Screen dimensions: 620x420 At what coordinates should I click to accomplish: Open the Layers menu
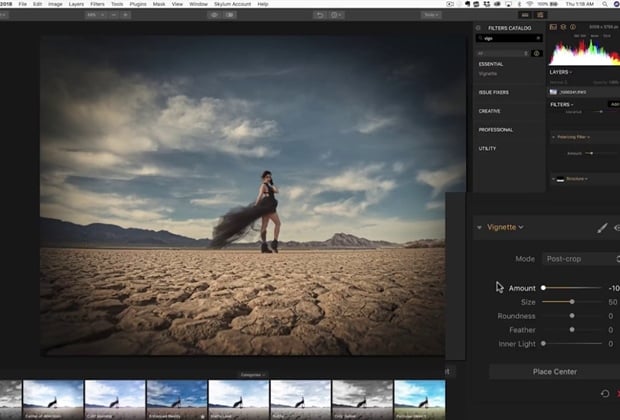[76, 4]
